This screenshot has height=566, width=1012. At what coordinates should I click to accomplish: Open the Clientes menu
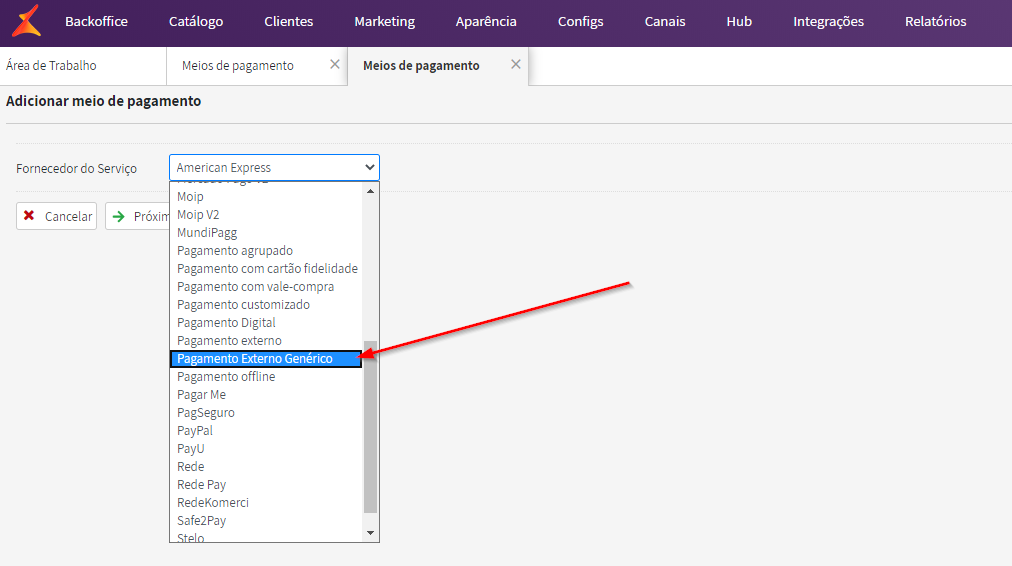(288, 21)
